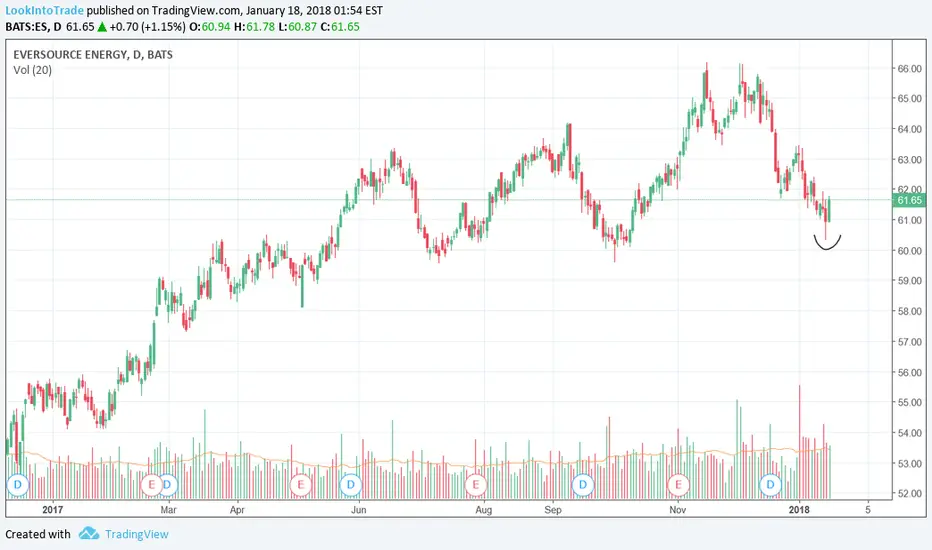Screen dimensions: 932x550
Task: Click the 56.00 price axis label
Action: [910, 372]
